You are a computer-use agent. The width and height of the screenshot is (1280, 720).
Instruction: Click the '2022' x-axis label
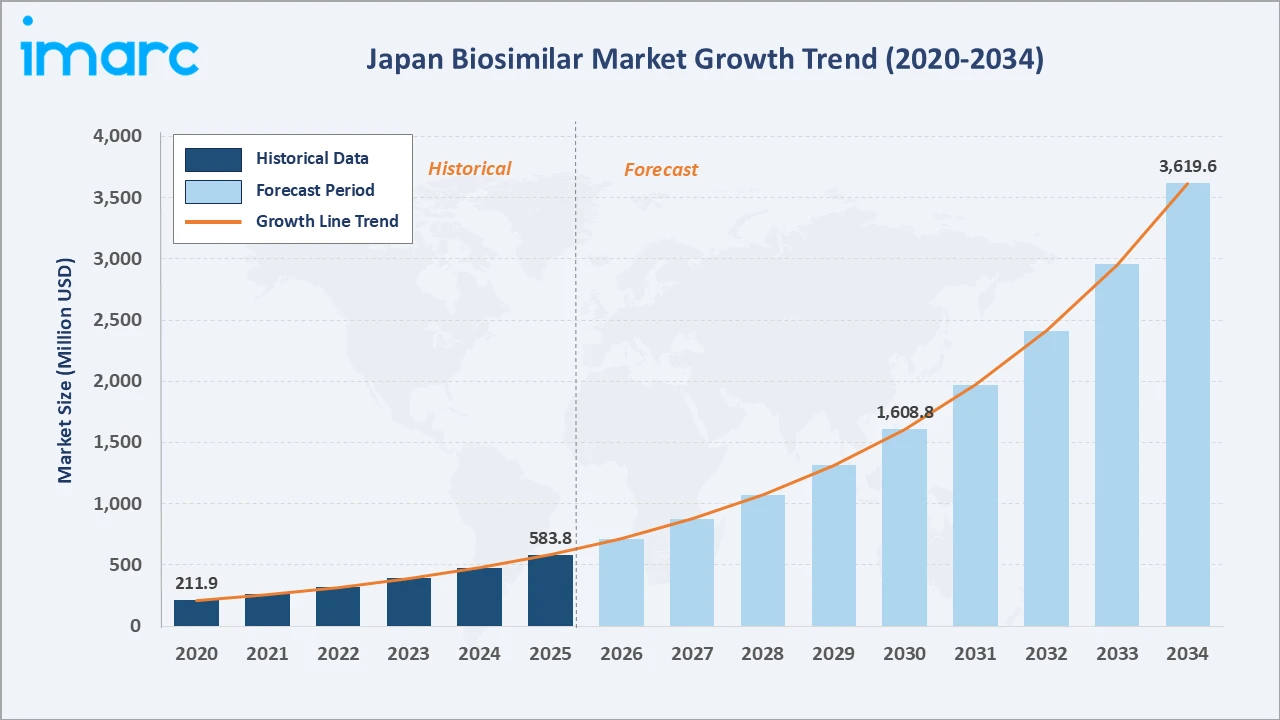point(338,654)
